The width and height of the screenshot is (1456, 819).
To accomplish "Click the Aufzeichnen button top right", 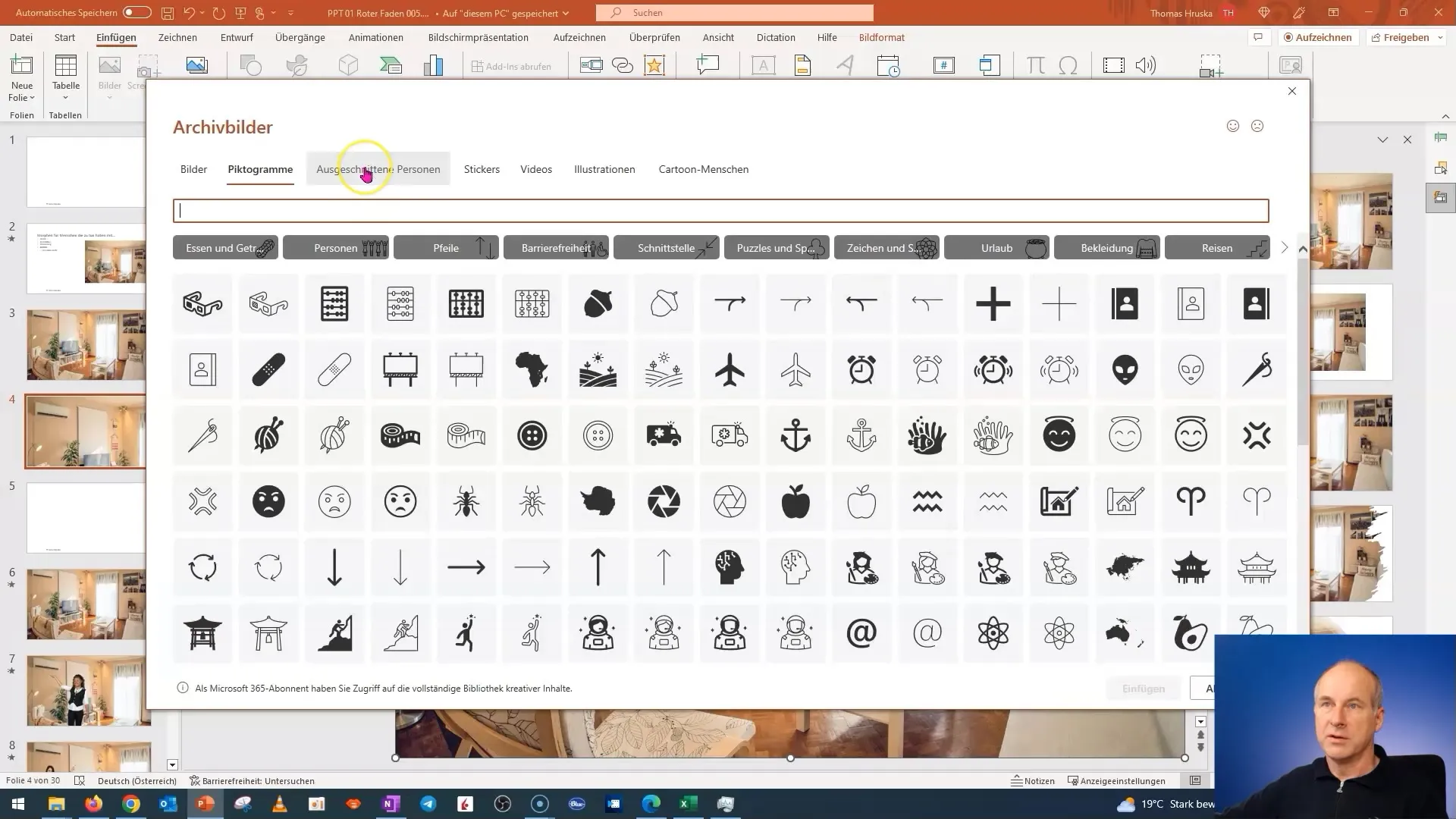I will tap(1318, 37).
